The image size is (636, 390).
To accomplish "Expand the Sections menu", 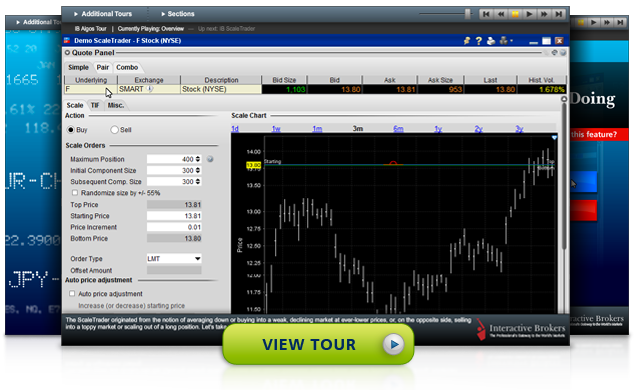I will [178, 14].
